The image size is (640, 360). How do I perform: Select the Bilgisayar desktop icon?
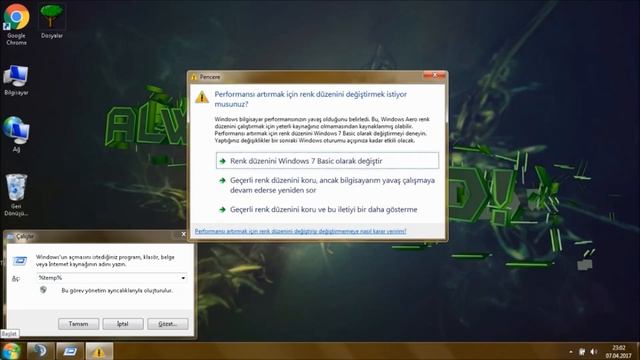point(16,80)
